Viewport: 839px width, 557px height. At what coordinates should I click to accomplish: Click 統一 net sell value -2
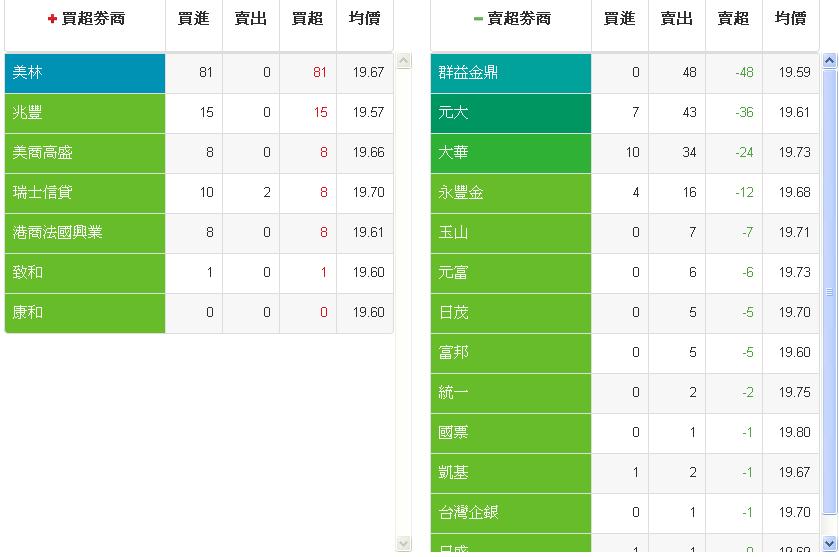[x=748, y=392]
